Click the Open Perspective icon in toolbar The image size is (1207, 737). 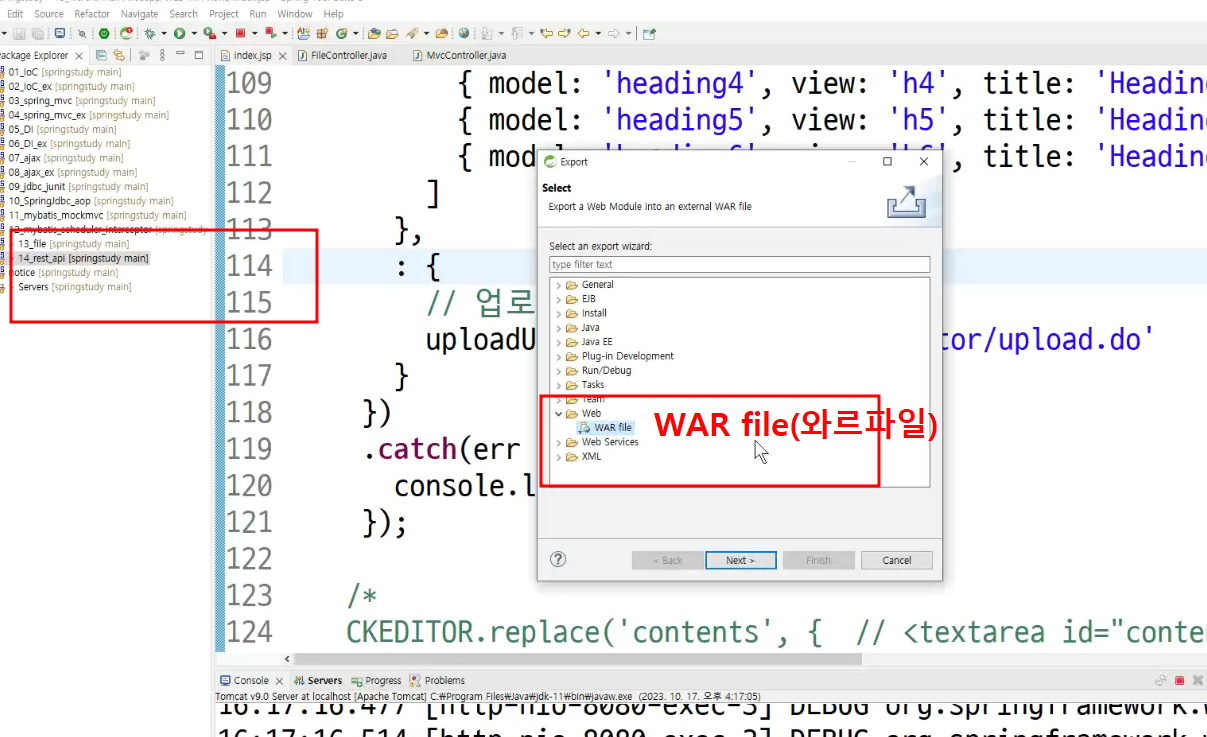(x=649, y=33)
